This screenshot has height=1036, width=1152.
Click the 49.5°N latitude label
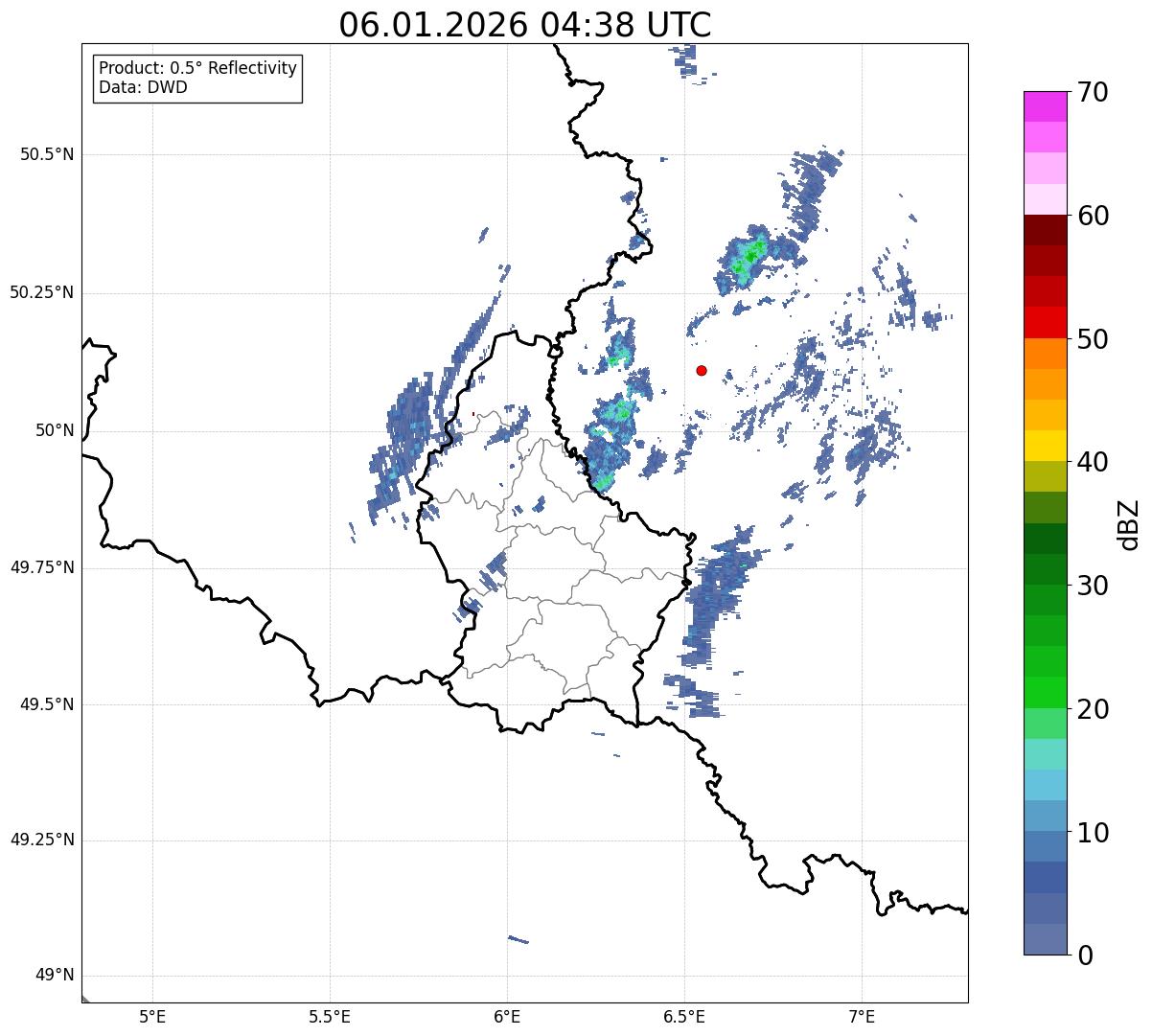point(47,704)
